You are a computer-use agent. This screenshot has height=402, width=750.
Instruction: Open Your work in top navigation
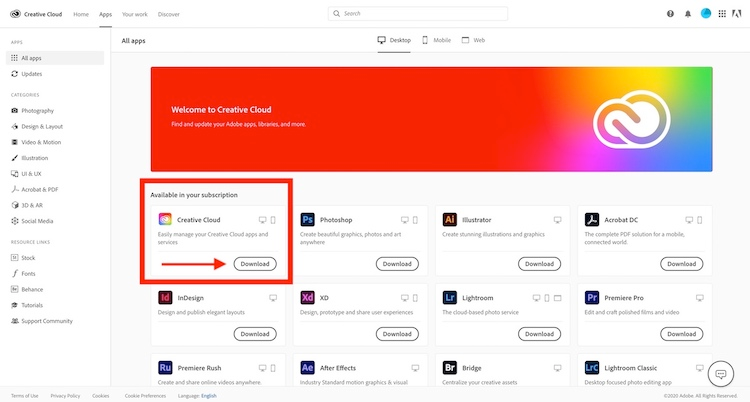point(134,14)
